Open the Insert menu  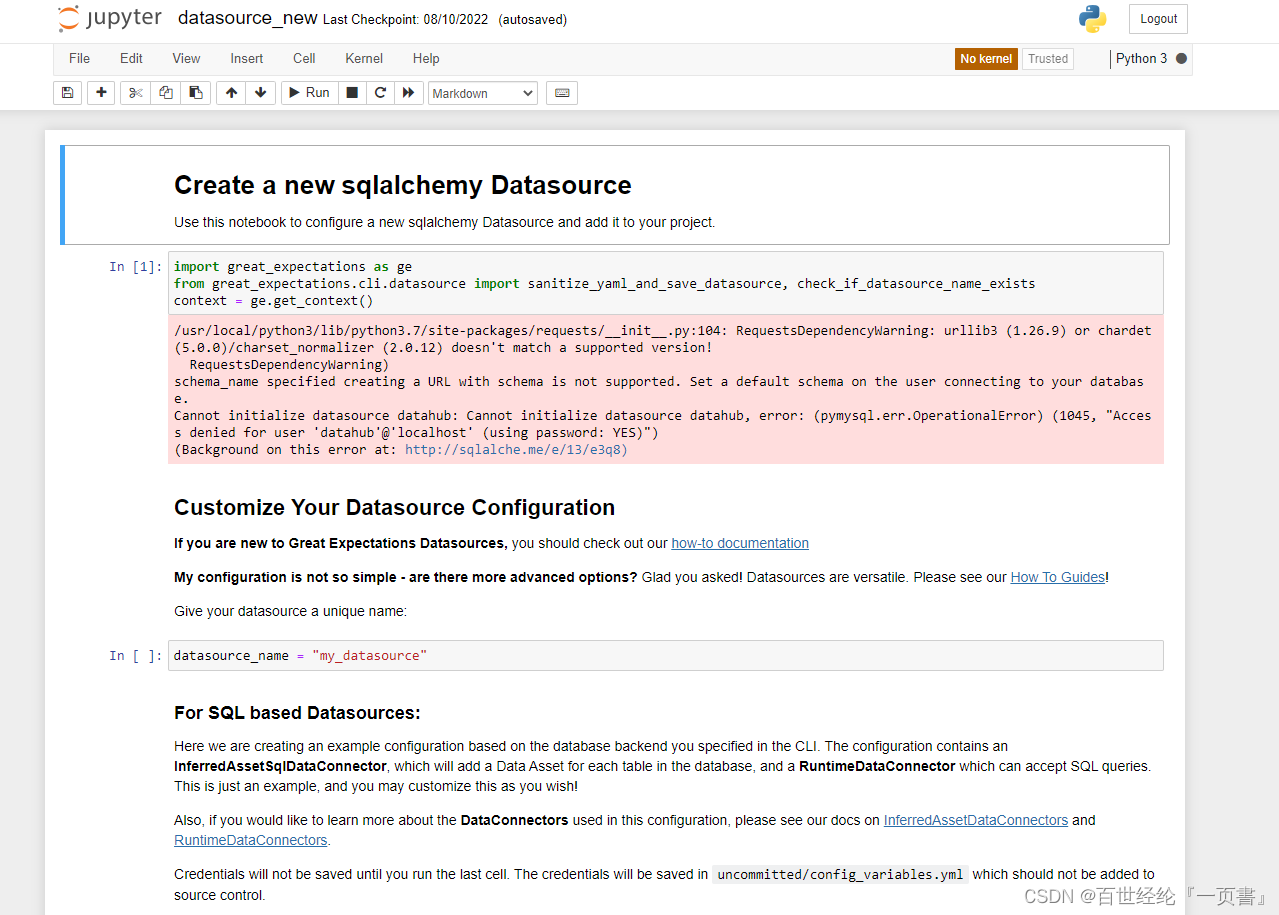coord(247,59)
